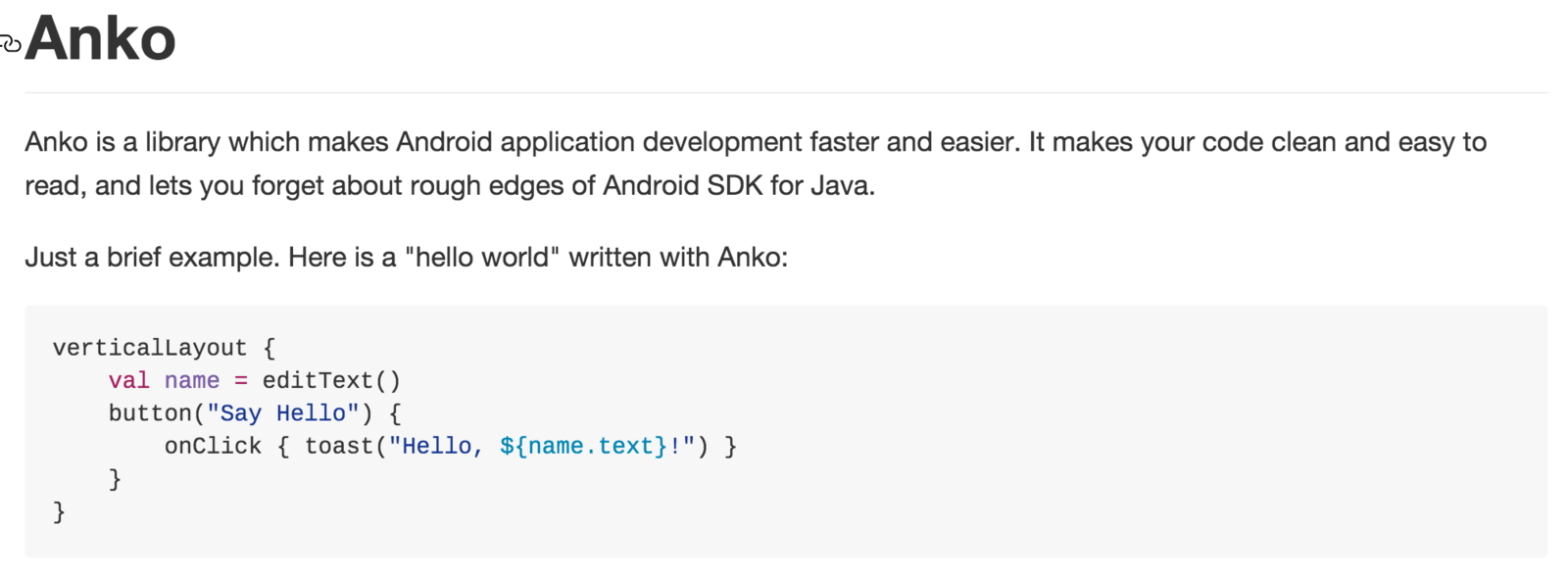
Task: Click the "verticalLayout {" code line
Action: pyautogui.click(x=165, y=348)
